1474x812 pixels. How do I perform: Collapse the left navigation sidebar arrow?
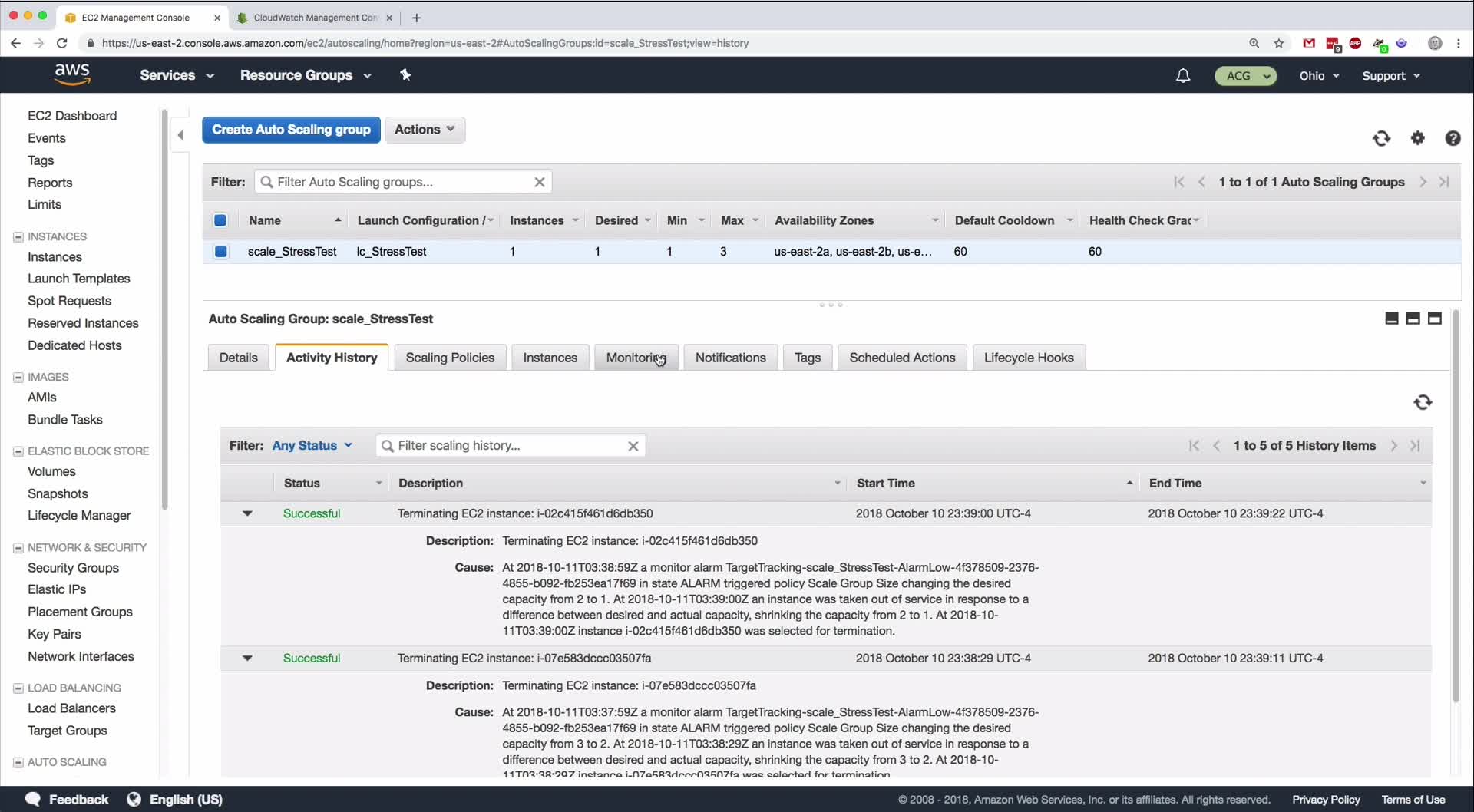(180, 135)
